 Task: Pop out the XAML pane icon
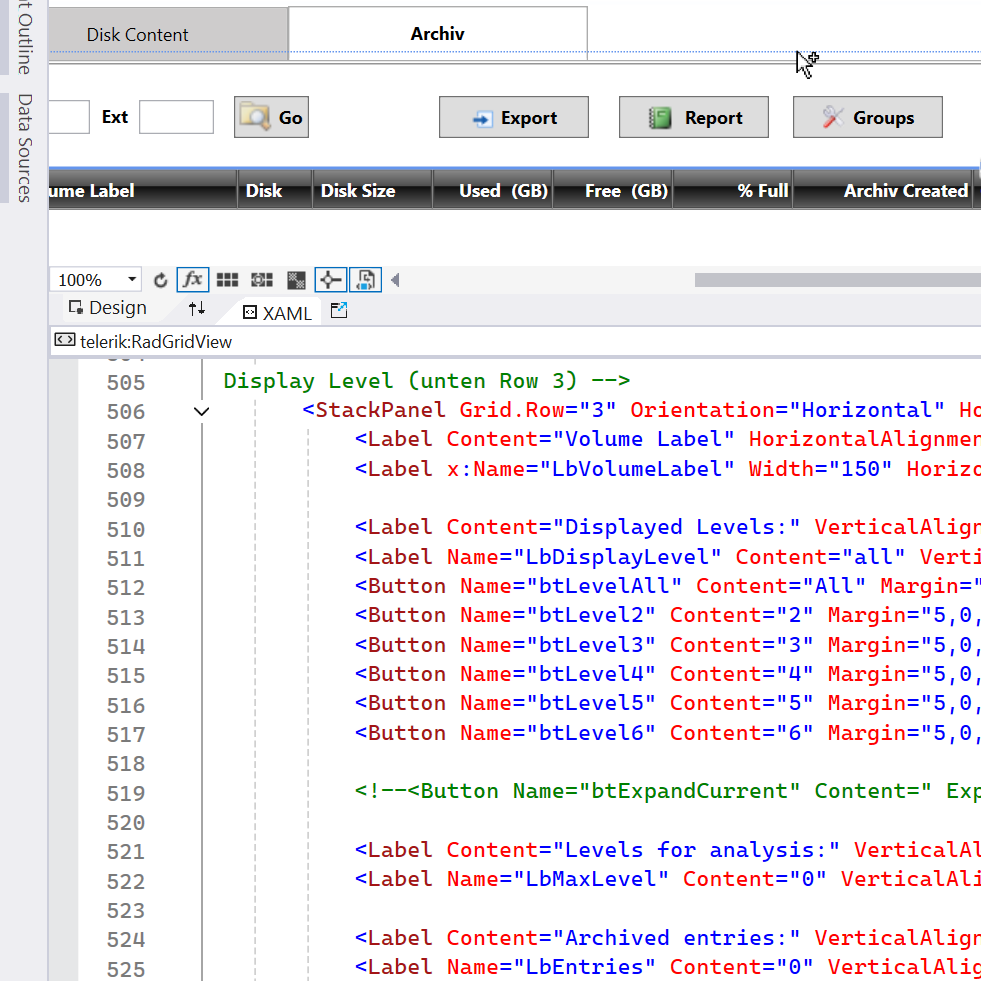click(x=338, y=310)
